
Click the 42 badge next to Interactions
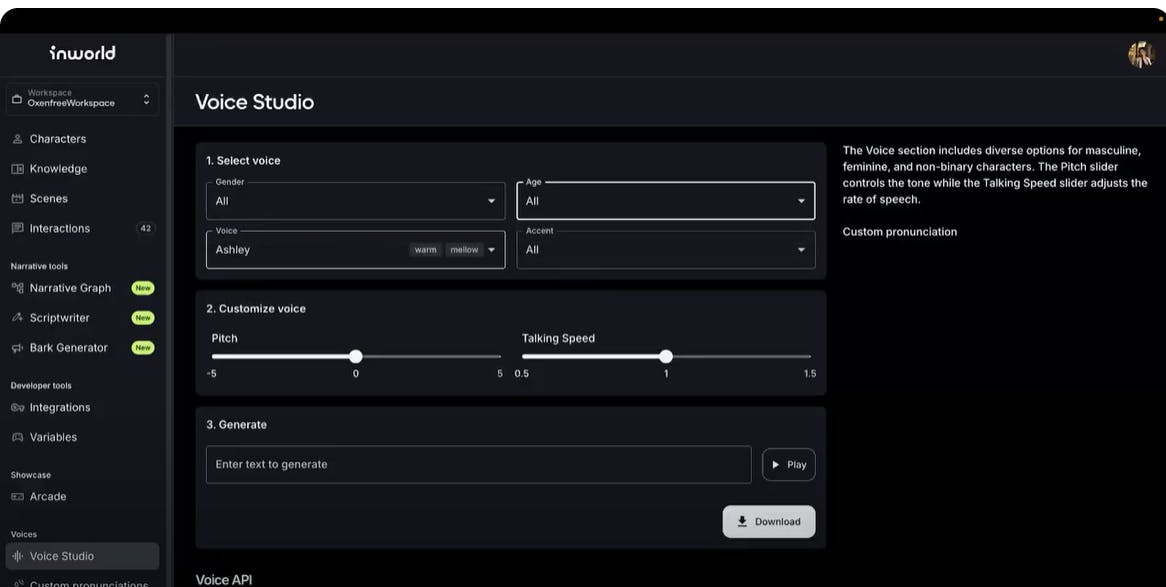146,228
